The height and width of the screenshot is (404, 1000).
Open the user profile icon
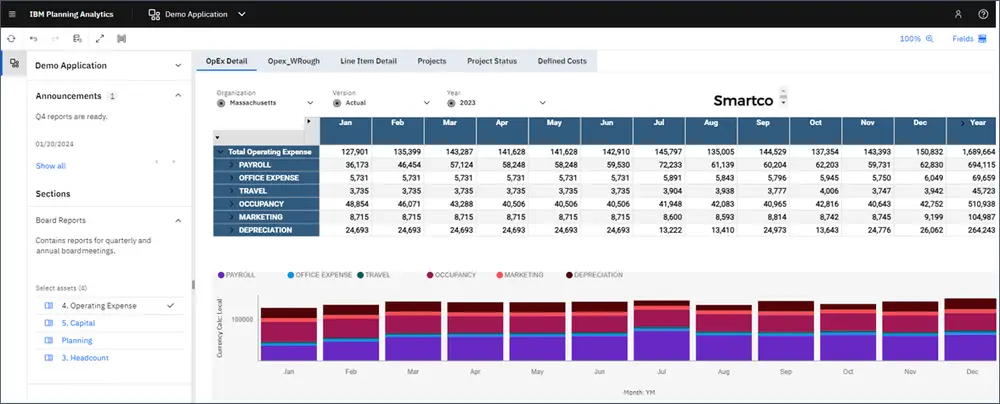pos(958,14)
